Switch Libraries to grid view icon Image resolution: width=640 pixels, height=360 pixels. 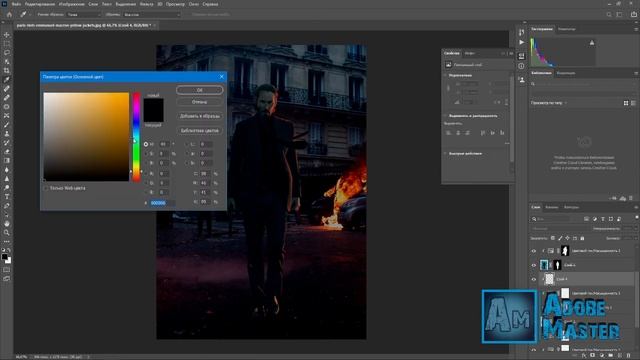(x=626, y=103)
